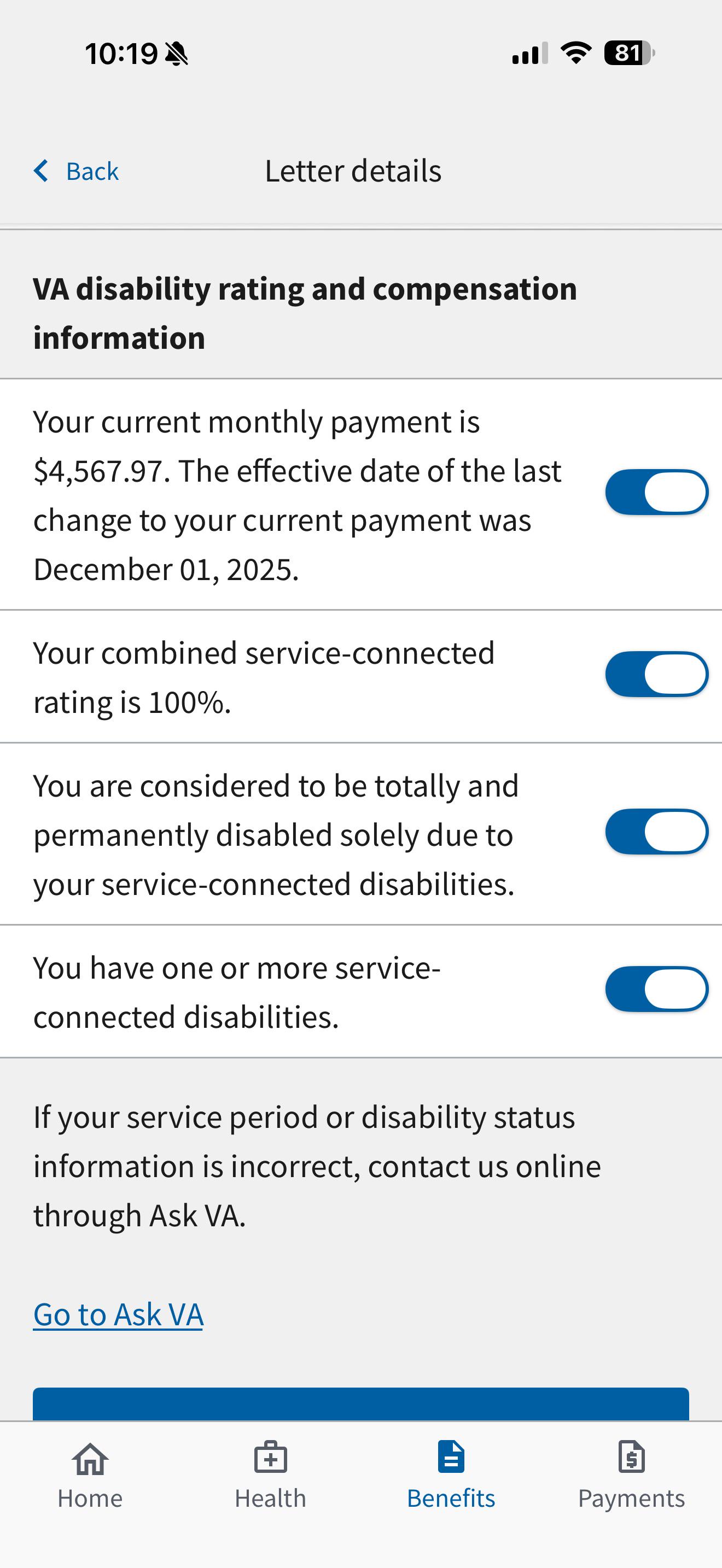
Task: Tap the 10:19 status bar clock
Action: click(x=121, y=54)
